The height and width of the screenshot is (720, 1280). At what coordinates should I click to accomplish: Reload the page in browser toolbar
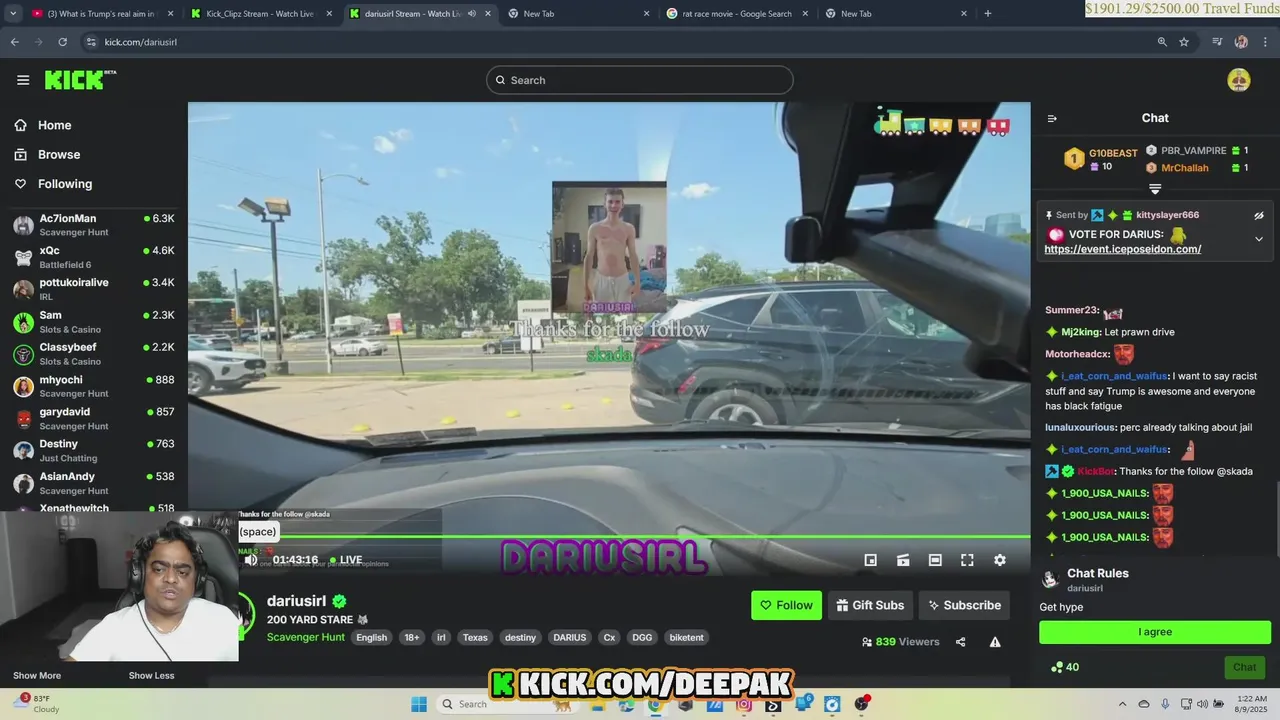pyautogui.click(x=62, y=42)
